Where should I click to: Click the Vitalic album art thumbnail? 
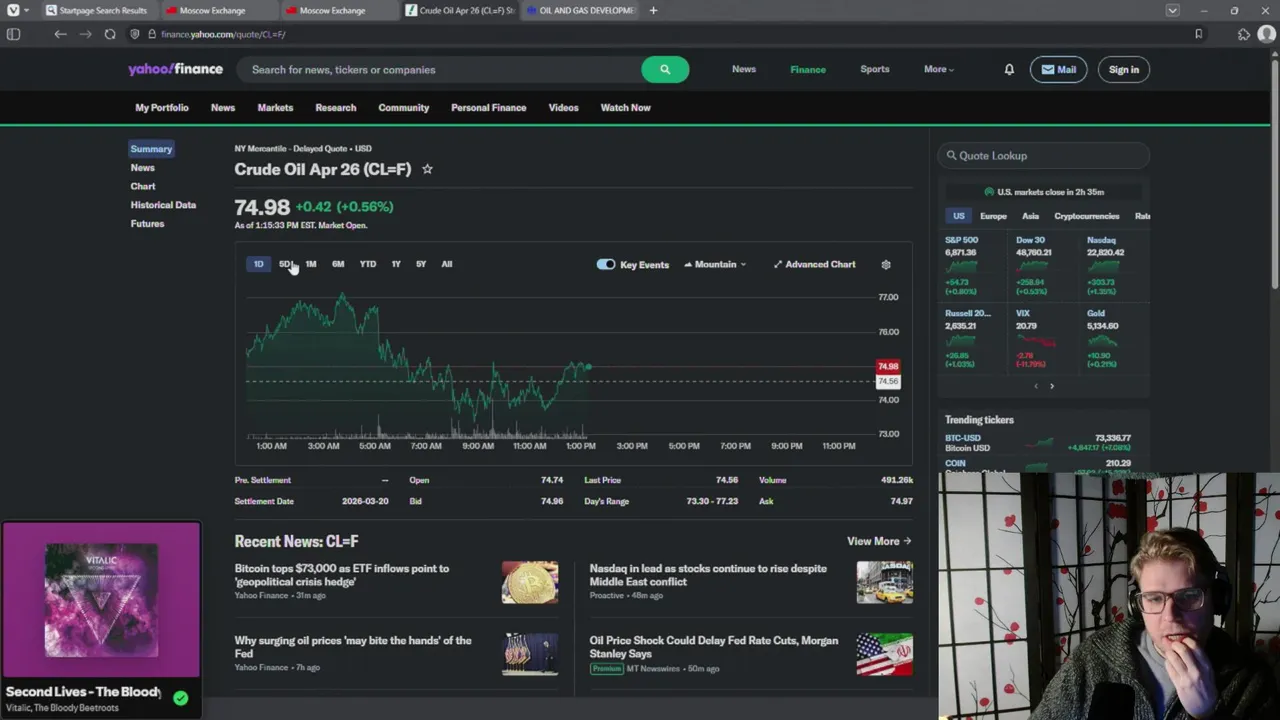click(101, 601)
